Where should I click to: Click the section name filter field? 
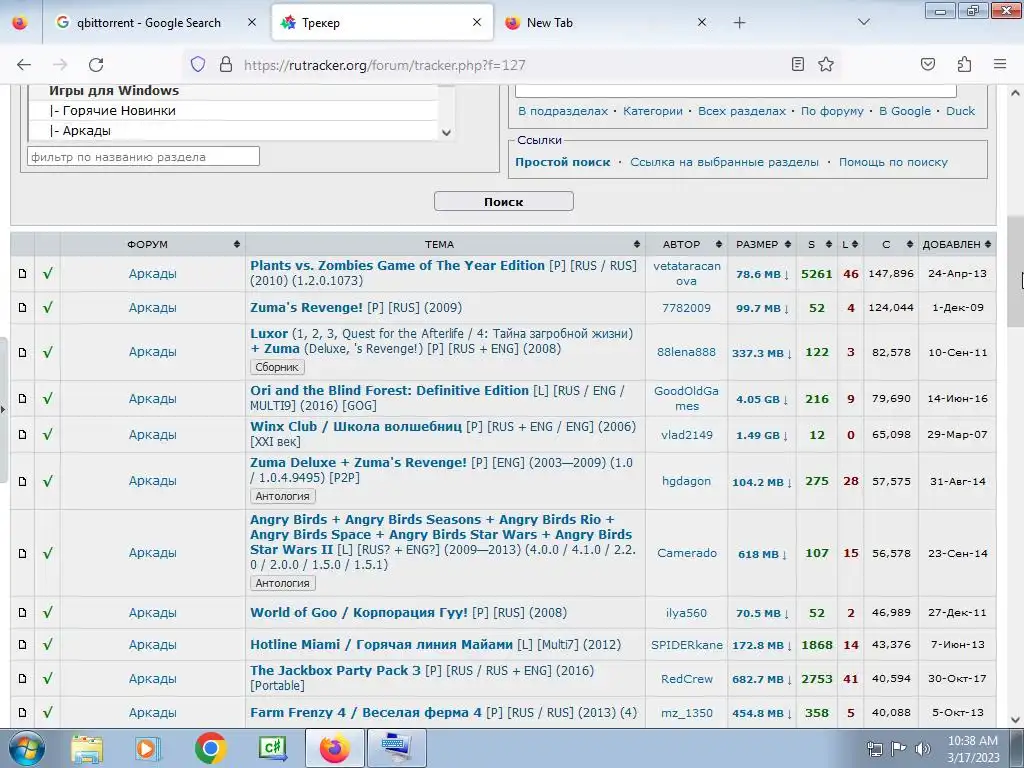pos(144,156)
